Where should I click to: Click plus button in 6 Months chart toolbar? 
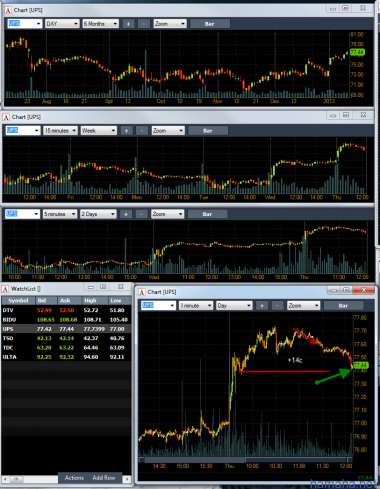(x=128, y=24)
